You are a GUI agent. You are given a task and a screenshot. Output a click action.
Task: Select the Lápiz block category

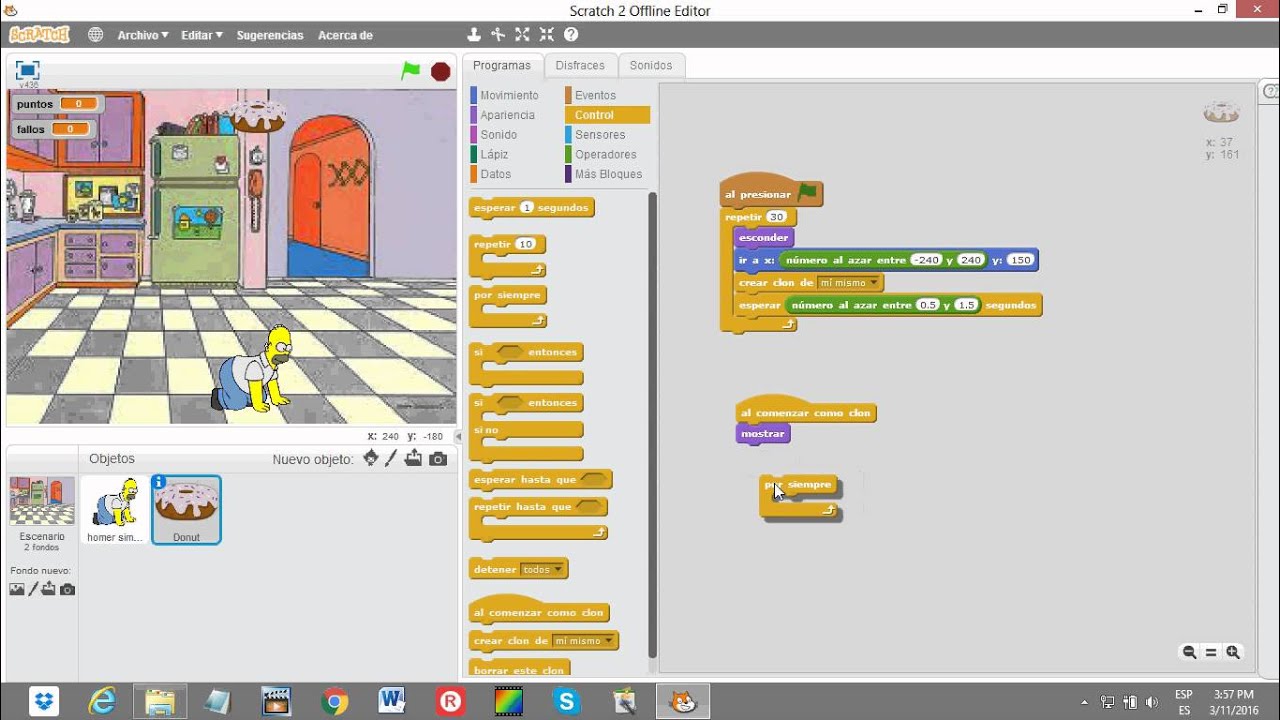coord(494,155)
